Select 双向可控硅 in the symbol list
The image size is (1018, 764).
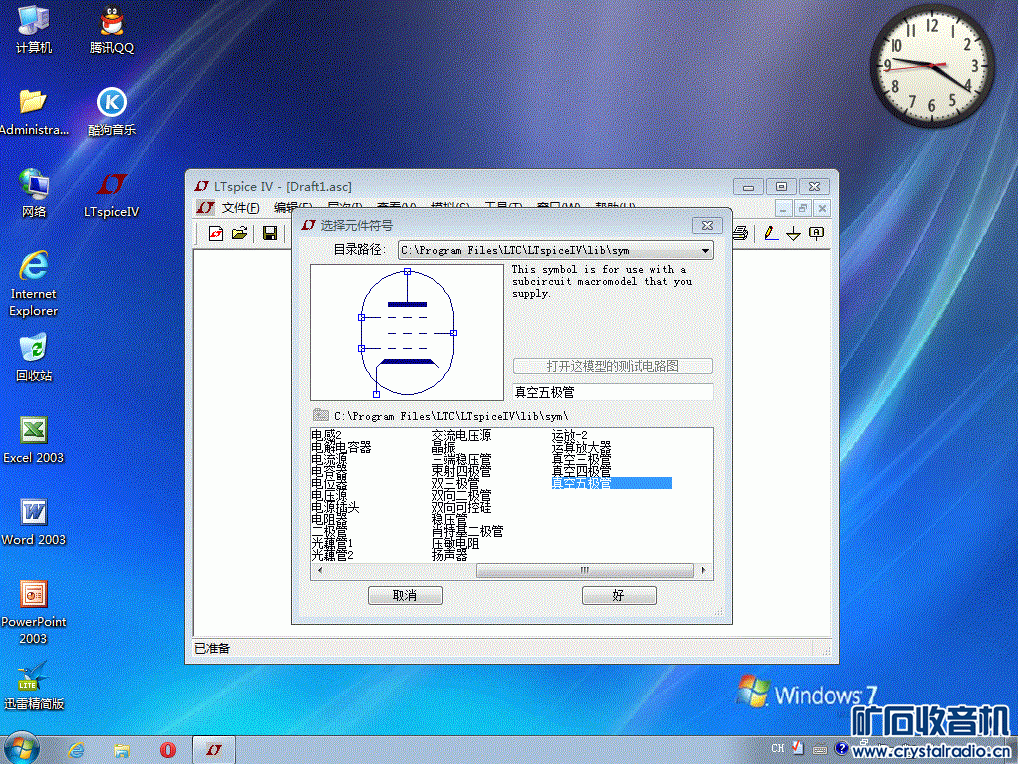(x=462, y=507)
